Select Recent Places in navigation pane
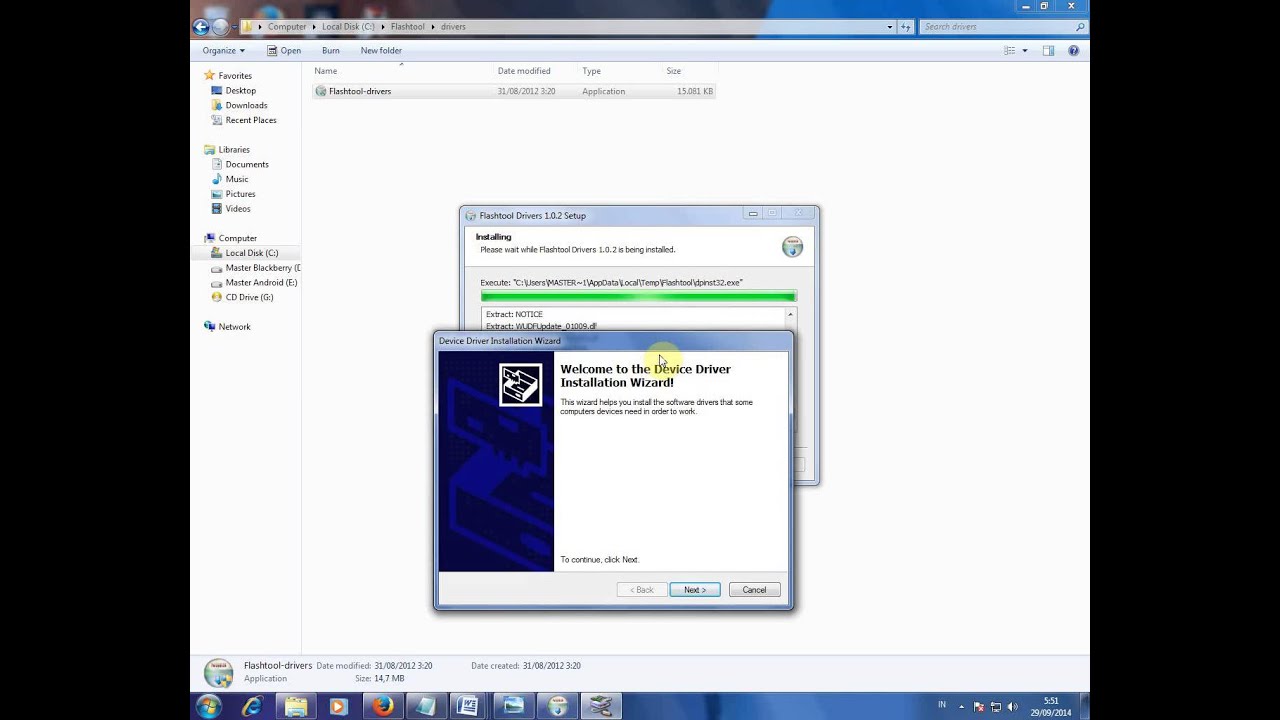 point(250,120)
